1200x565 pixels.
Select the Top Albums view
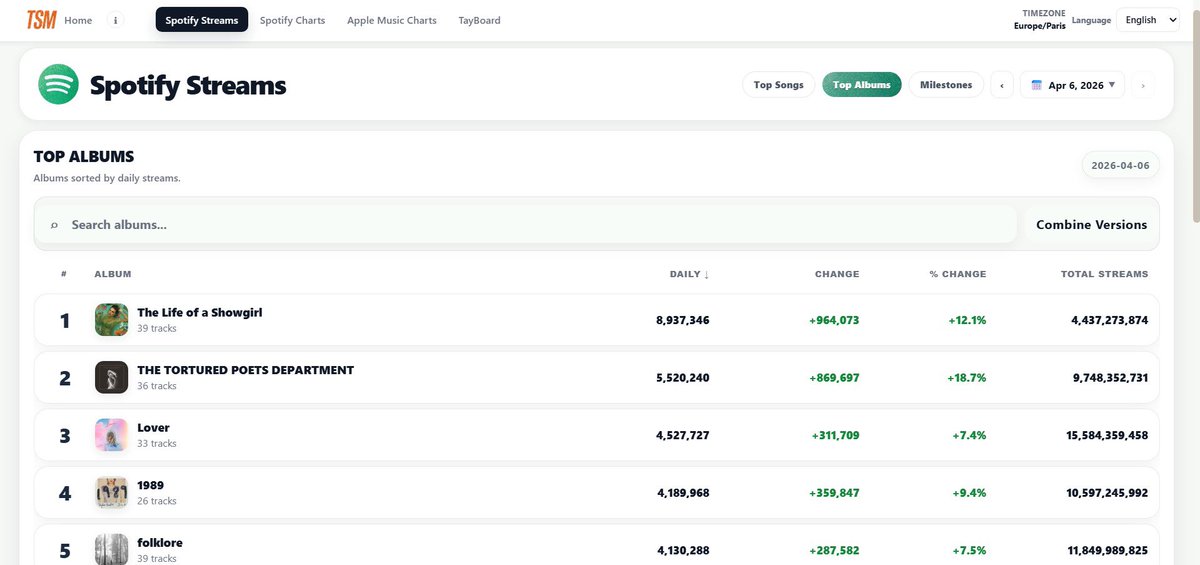coord(862,85)
